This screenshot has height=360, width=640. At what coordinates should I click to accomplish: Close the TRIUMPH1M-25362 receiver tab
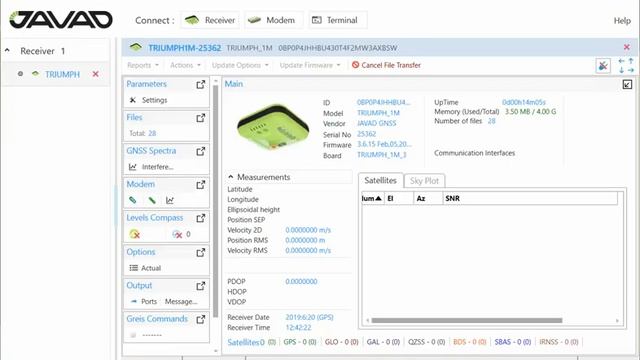627,47
